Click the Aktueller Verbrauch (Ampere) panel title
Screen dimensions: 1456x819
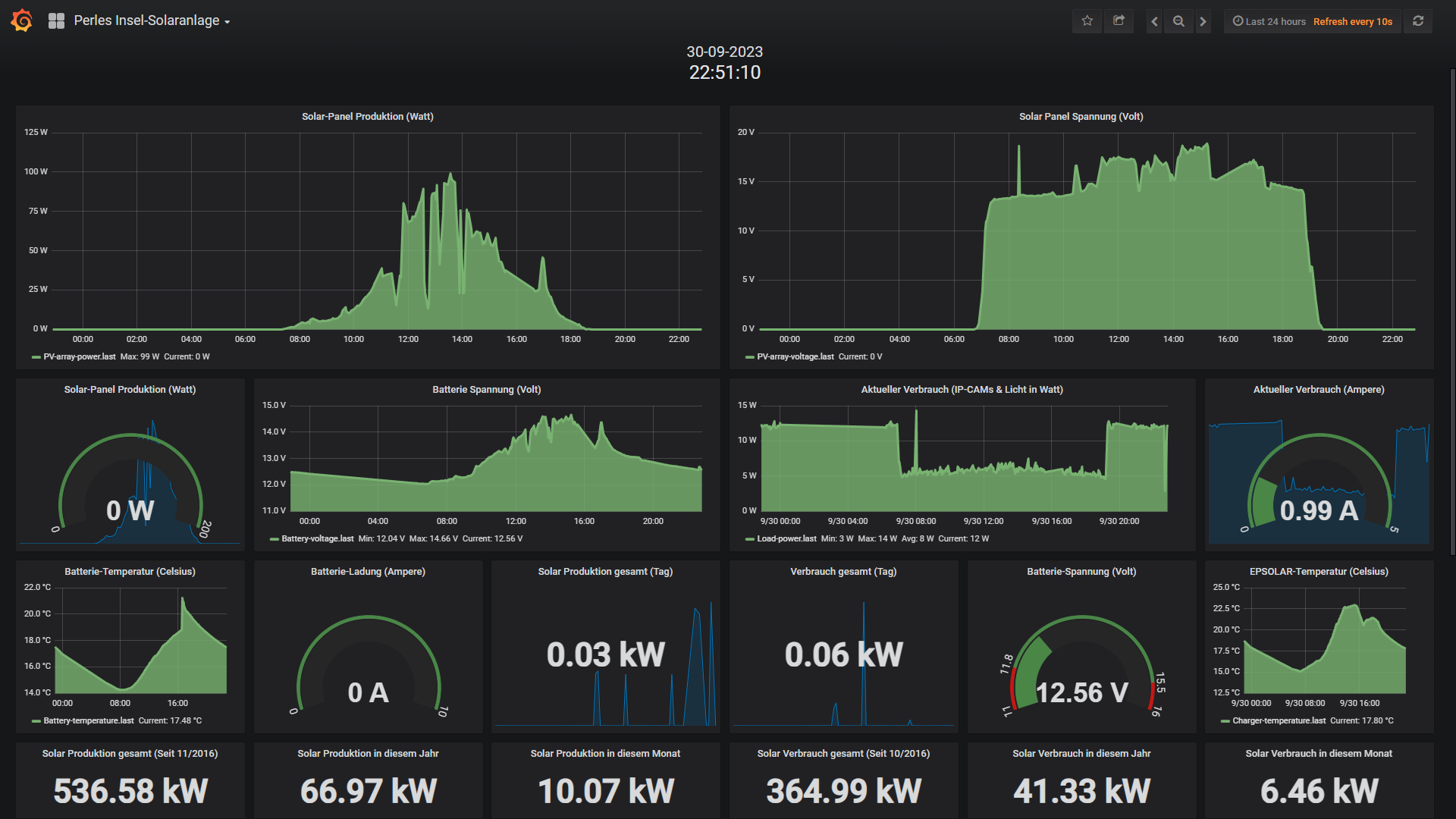[1318, 389]
